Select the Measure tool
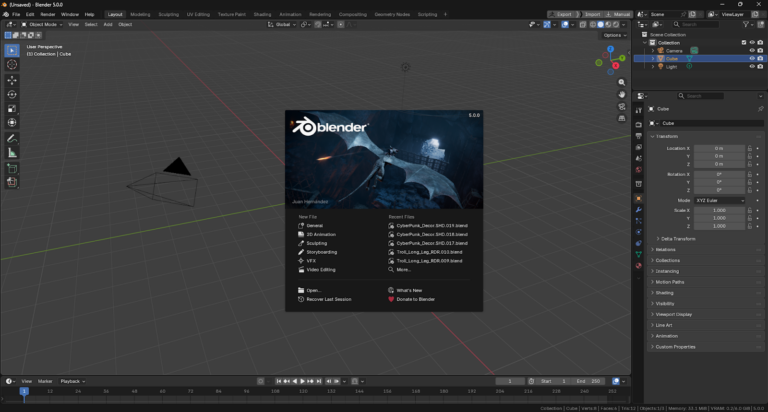The height and width of the screenshot is (412, 768). (x=12, y=153)
